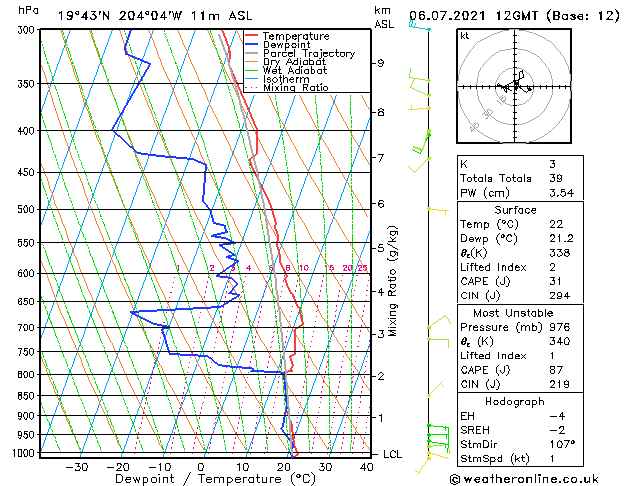
Task: Click the gray Parcel Trajectory legend swatch
Action: [252, 53]
